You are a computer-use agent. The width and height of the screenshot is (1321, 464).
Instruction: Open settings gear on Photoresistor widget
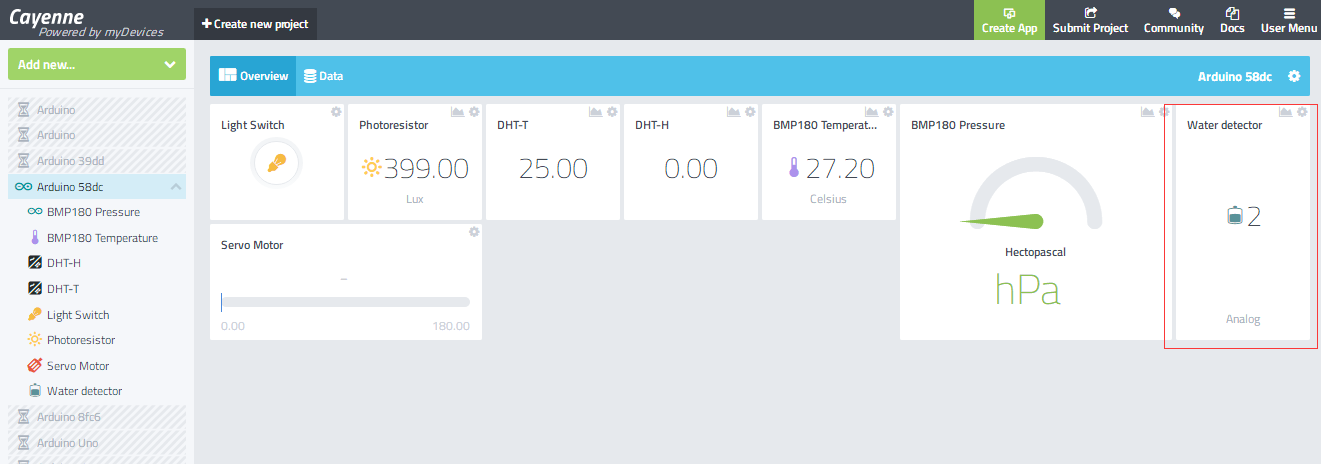[x=474, y=112]
